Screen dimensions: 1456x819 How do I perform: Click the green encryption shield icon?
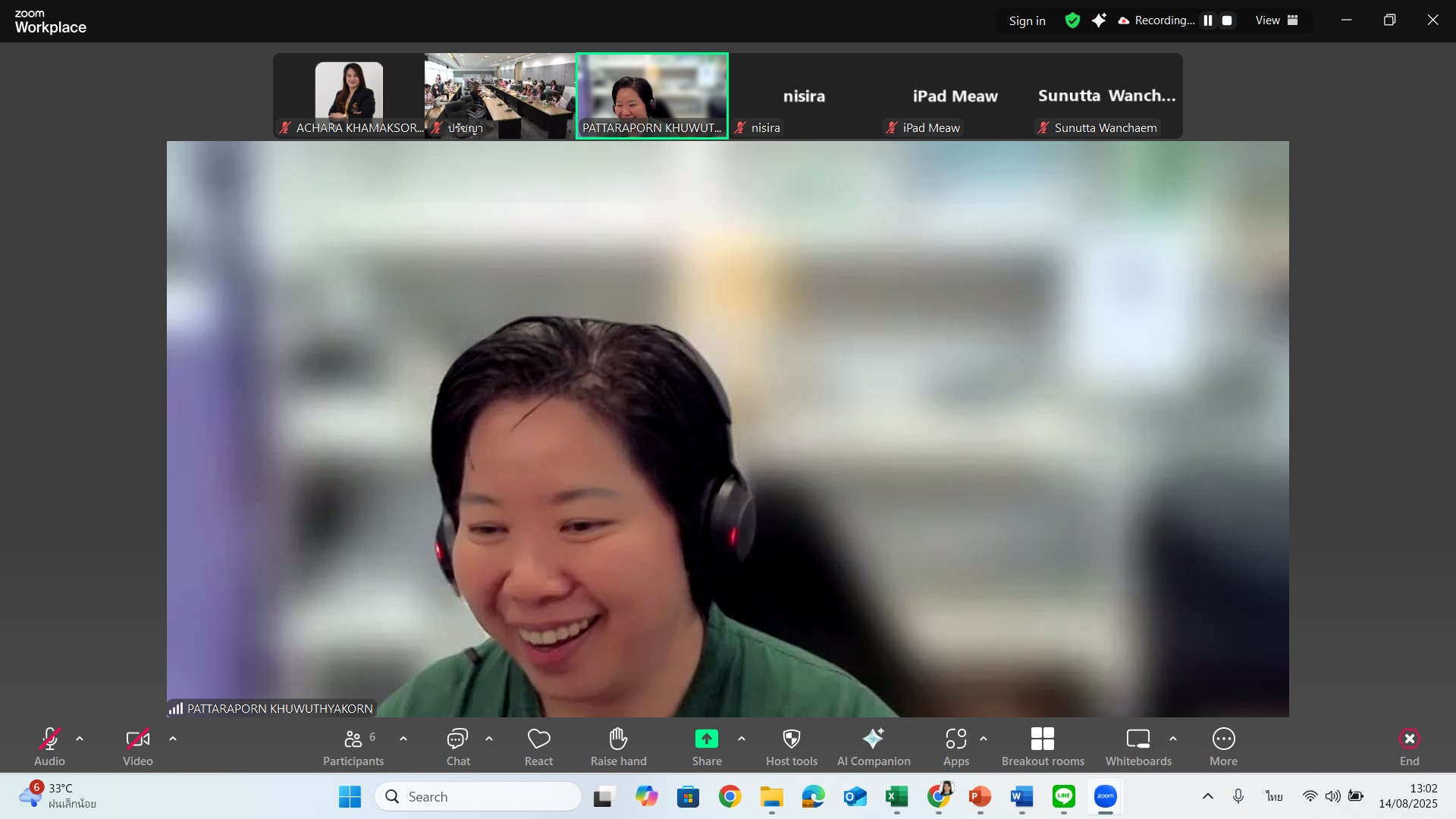(x=1072, y=20)
